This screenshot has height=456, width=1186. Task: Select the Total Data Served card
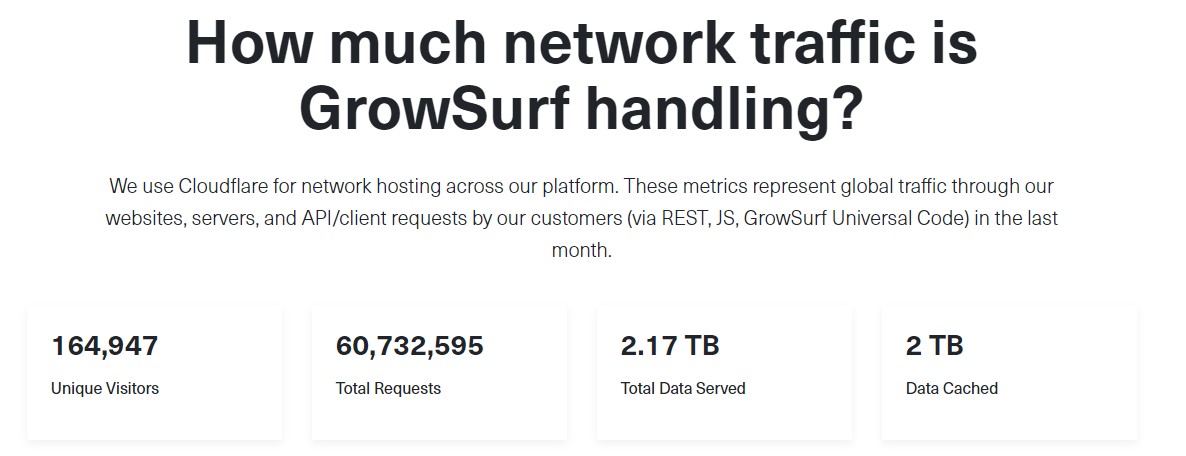pos(725,372)
